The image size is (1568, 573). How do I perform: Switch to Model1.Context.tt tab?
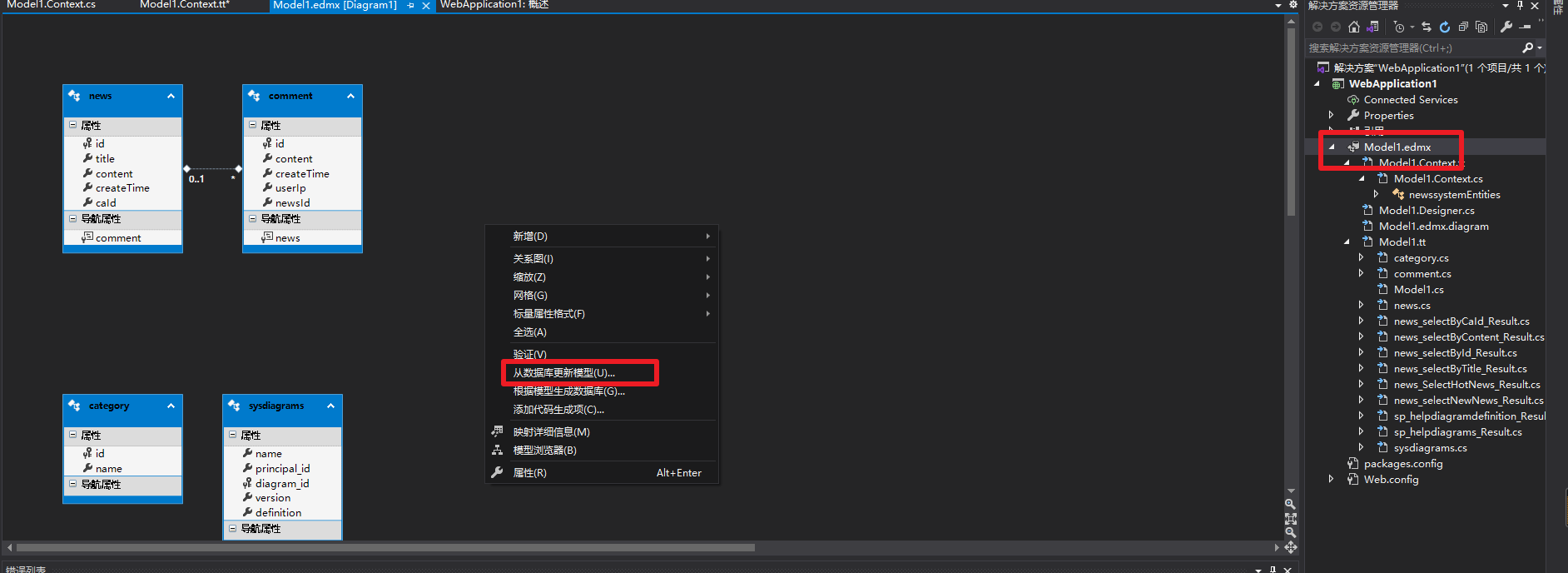(185, 5)
